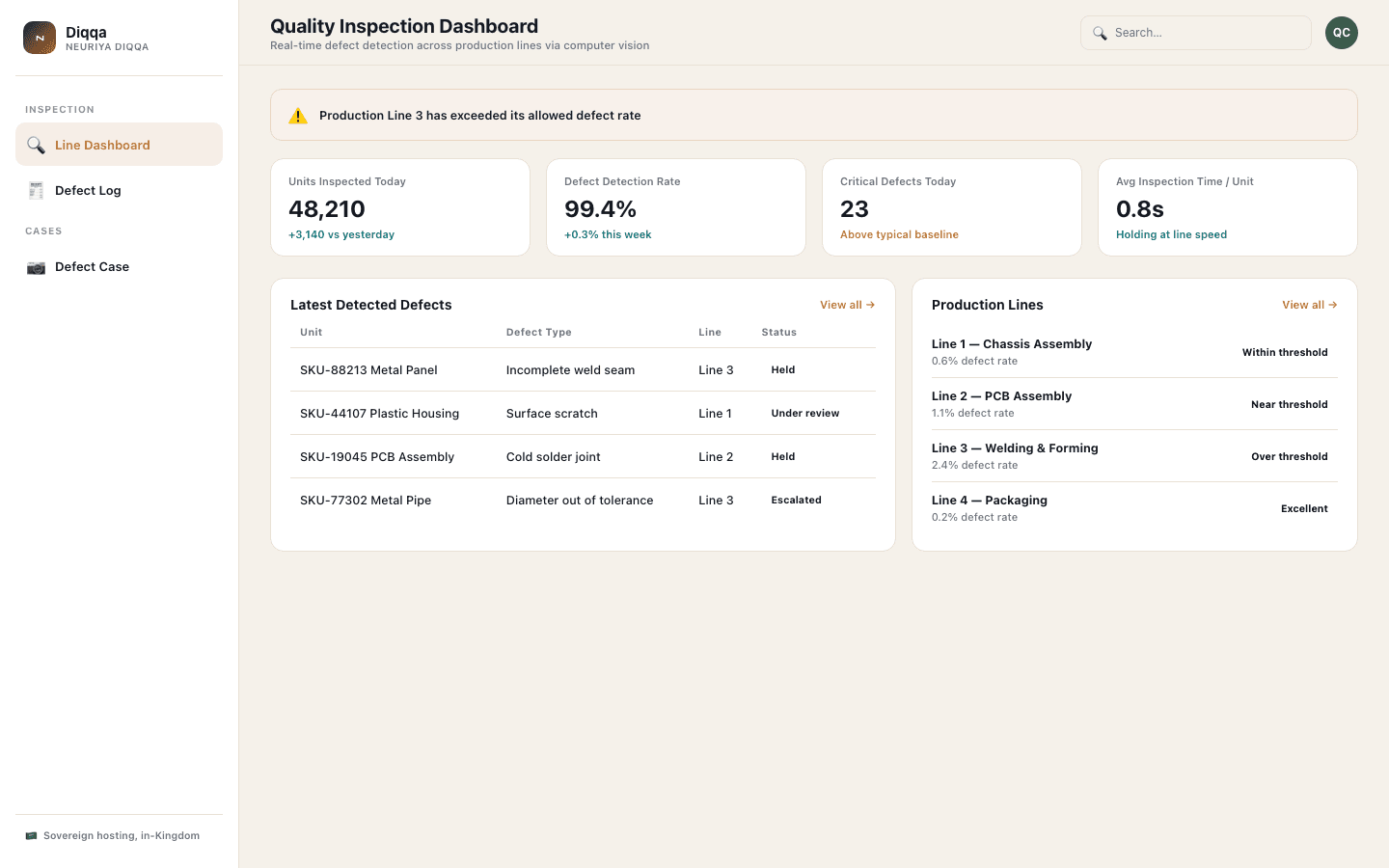Click the 2.4% defect rate text
Image resolution: width=1389 pixels, height=868 pixels.
[x=974, y=466]
